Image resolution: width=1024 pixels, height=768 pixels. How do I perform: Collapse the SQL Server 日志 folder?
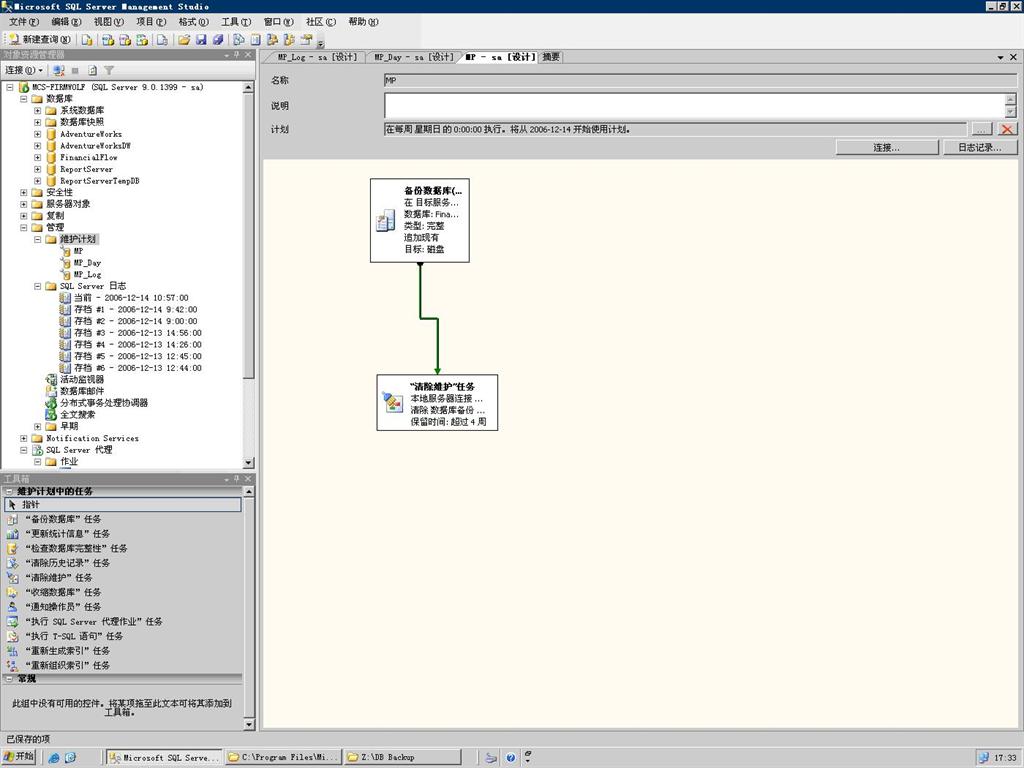click(37, 286)
